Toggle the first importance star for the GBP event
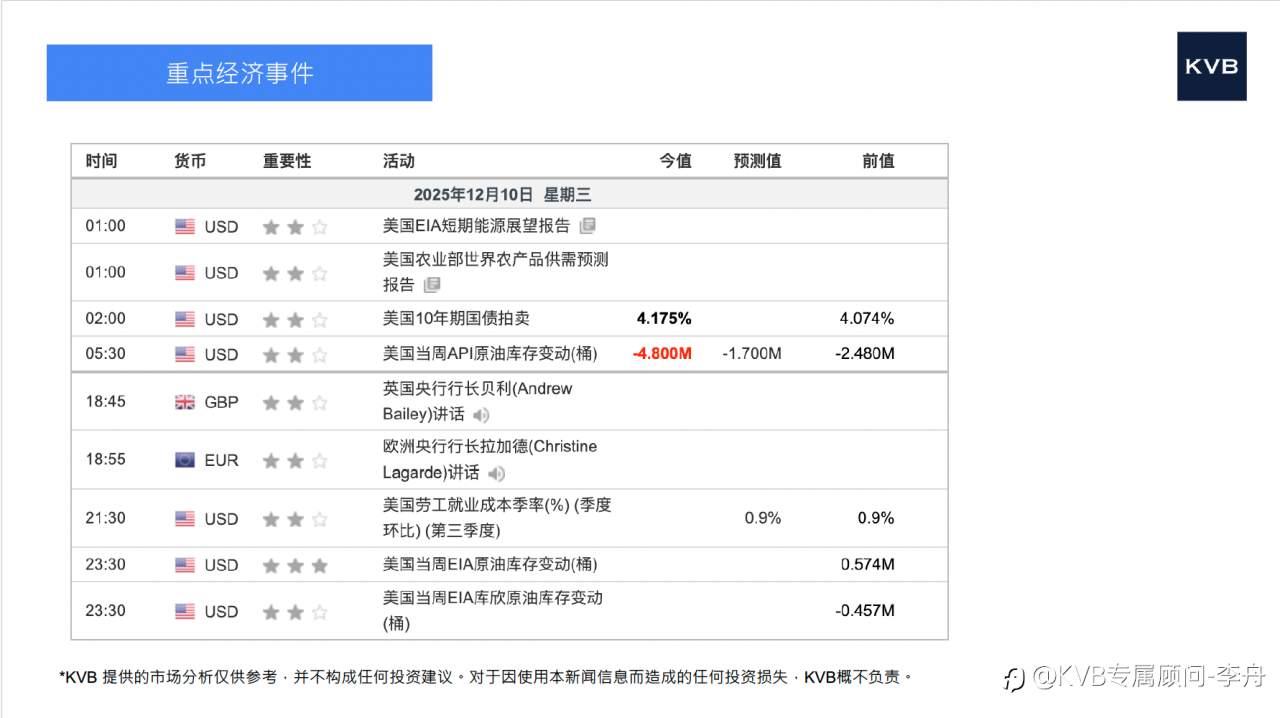 [271, 402]
